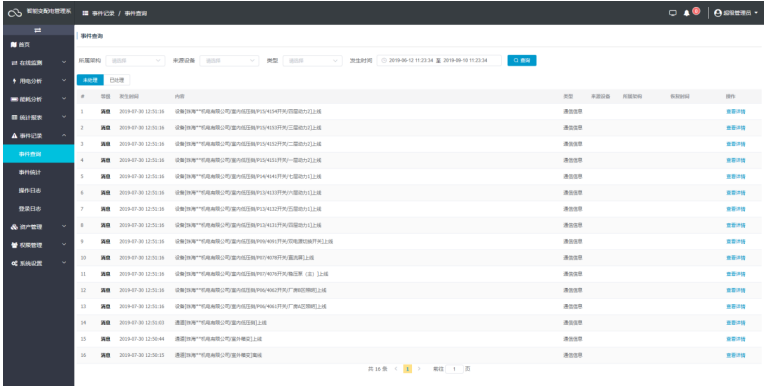Click row 1 content mentioning 4154开关
The width and height of the screenshot is (765, 386).
[248, 112]
